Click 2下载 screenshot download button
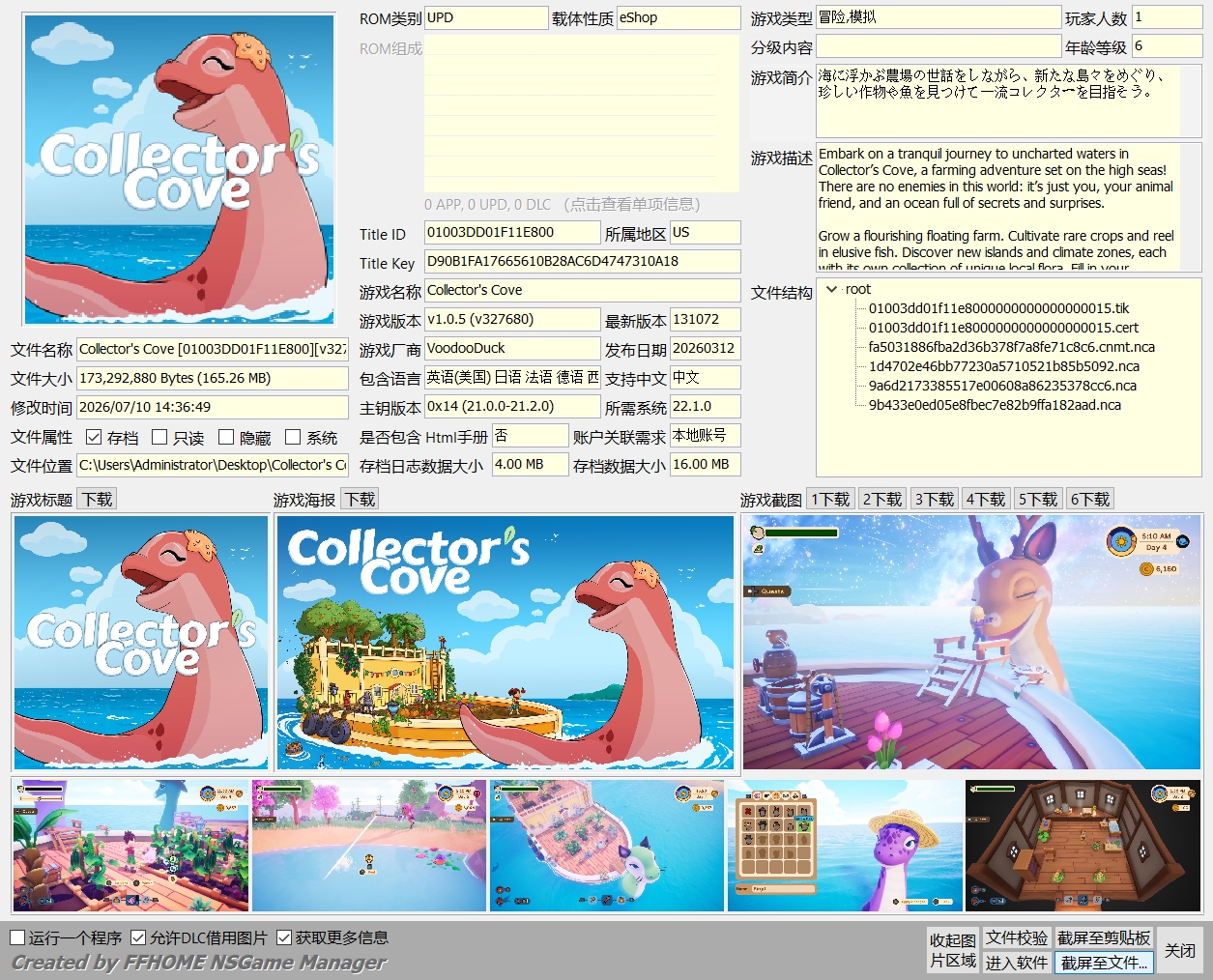The height and width of the screenshot is (980, 1213). pyautogui.click(x=882, y=500)
